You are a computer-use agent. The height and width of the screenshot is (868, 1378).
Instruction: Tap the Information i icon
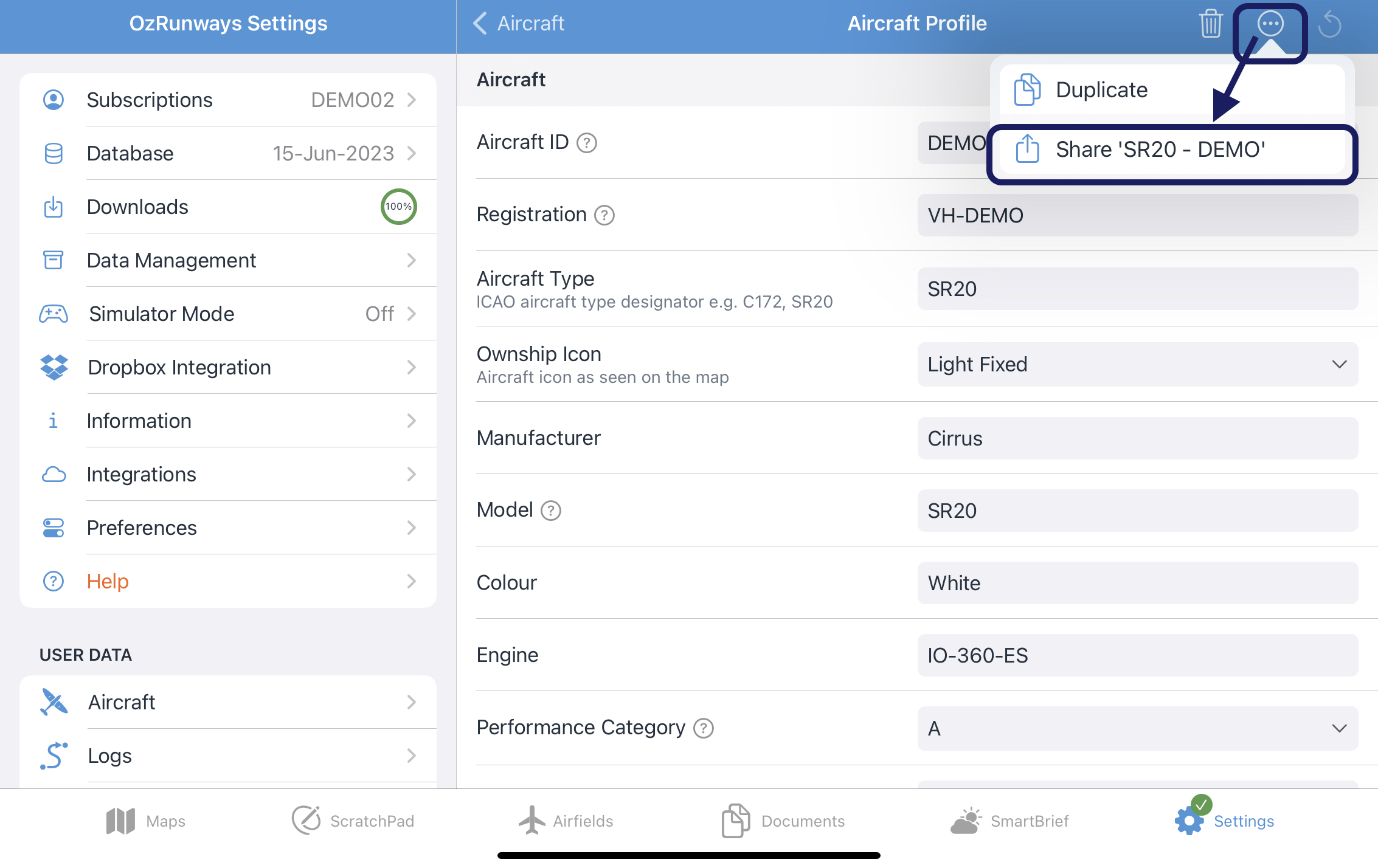click(x=54, y=421)
